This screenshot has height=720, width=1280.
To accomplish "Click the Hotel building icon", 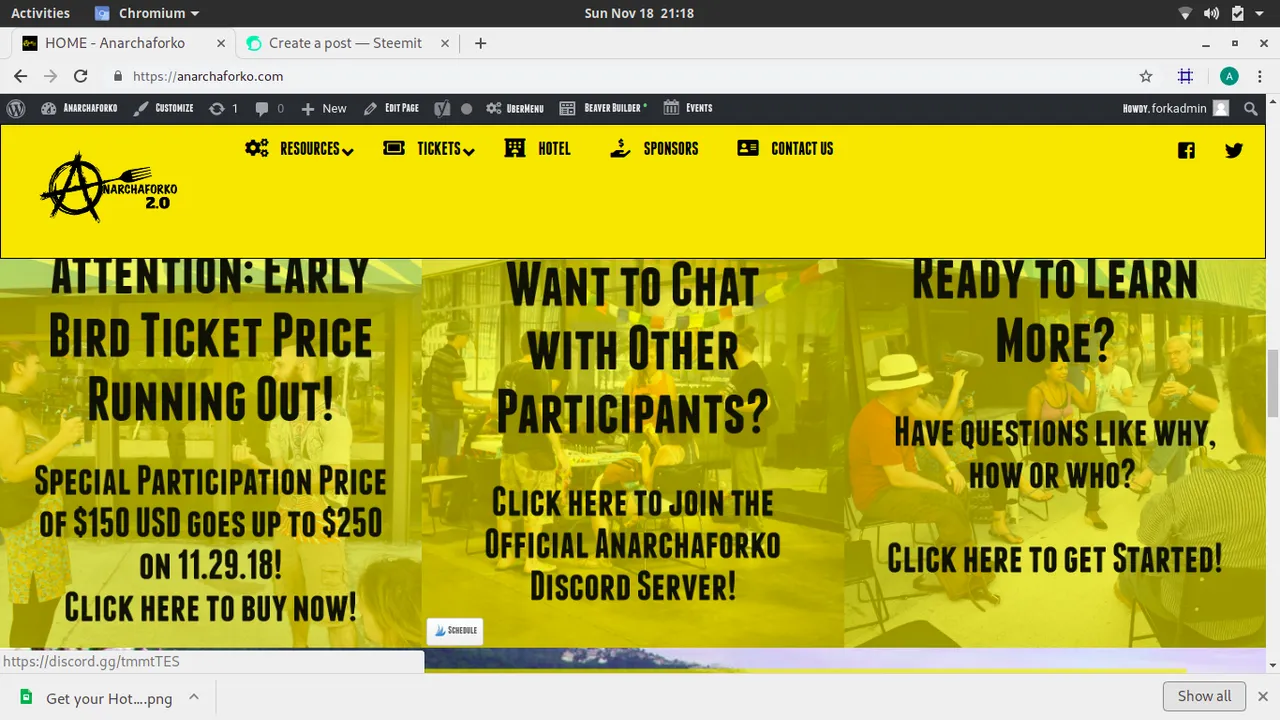I will click(515, 148).
